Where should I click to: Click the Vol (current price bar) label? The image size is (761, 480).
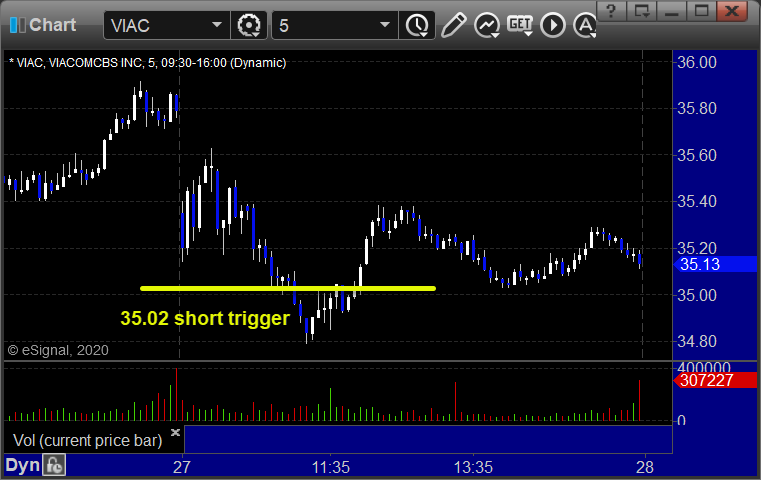[x=87, y=440]
